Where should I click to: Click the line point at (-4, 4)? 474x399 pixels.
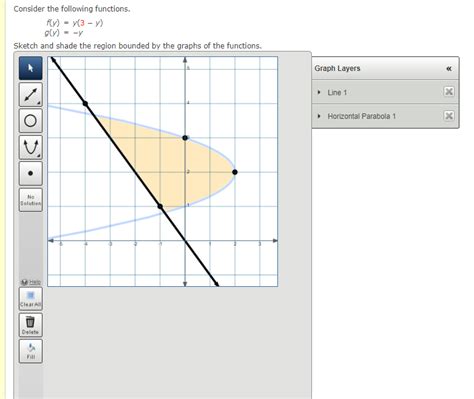(x=85, y=104)
